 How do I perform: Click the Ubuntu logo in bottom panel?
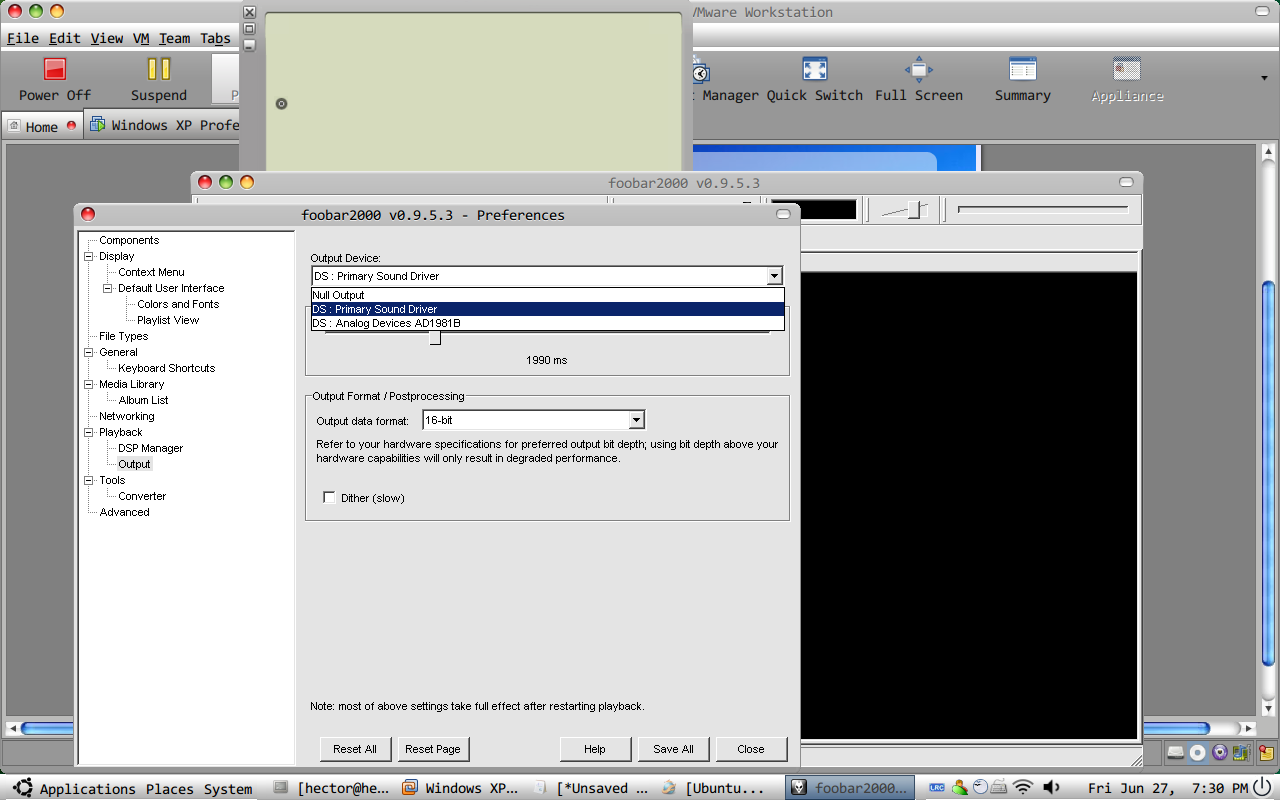coord(23,788)
